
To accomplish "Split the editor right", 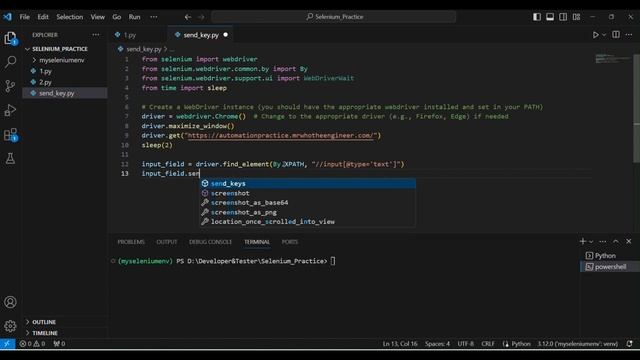I will point(616,35).
